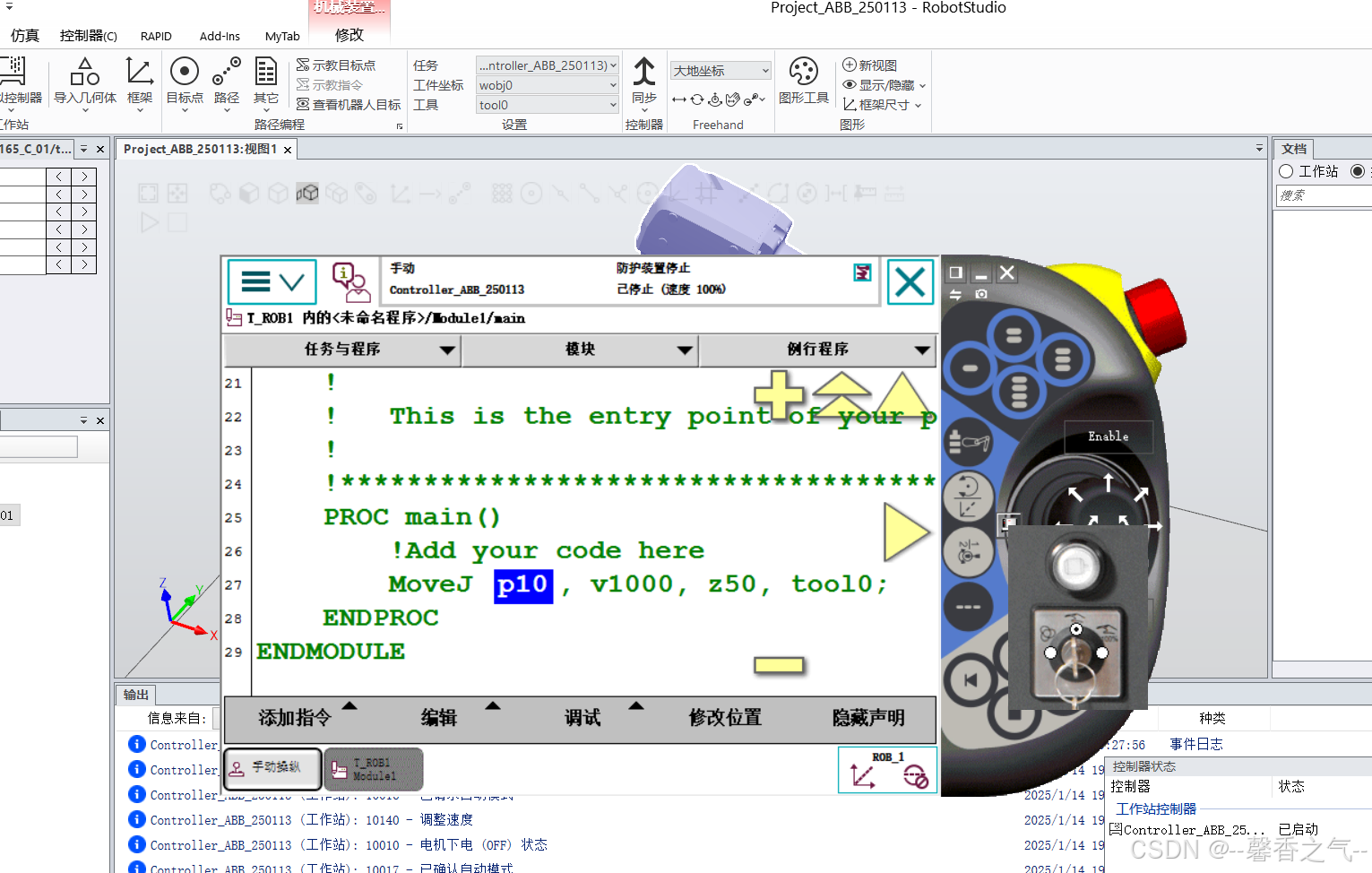The width and height of the screenshot is (1372, 873).
Task: Click the double-arrow page-up button in editor
Action: (x=841, y=395)
